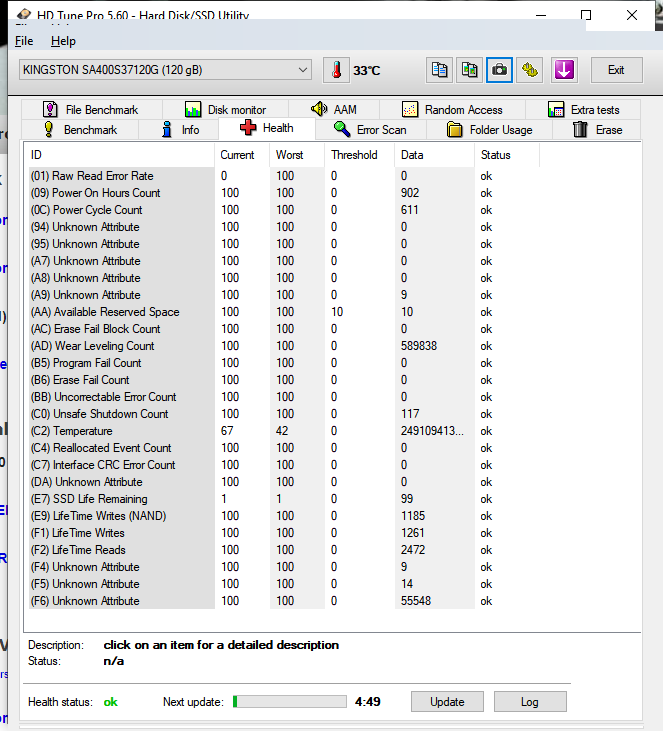Image resolution: width=663 pixels, height=731 pixels.
Task: Open the Help menu
Action: point(63,41)
